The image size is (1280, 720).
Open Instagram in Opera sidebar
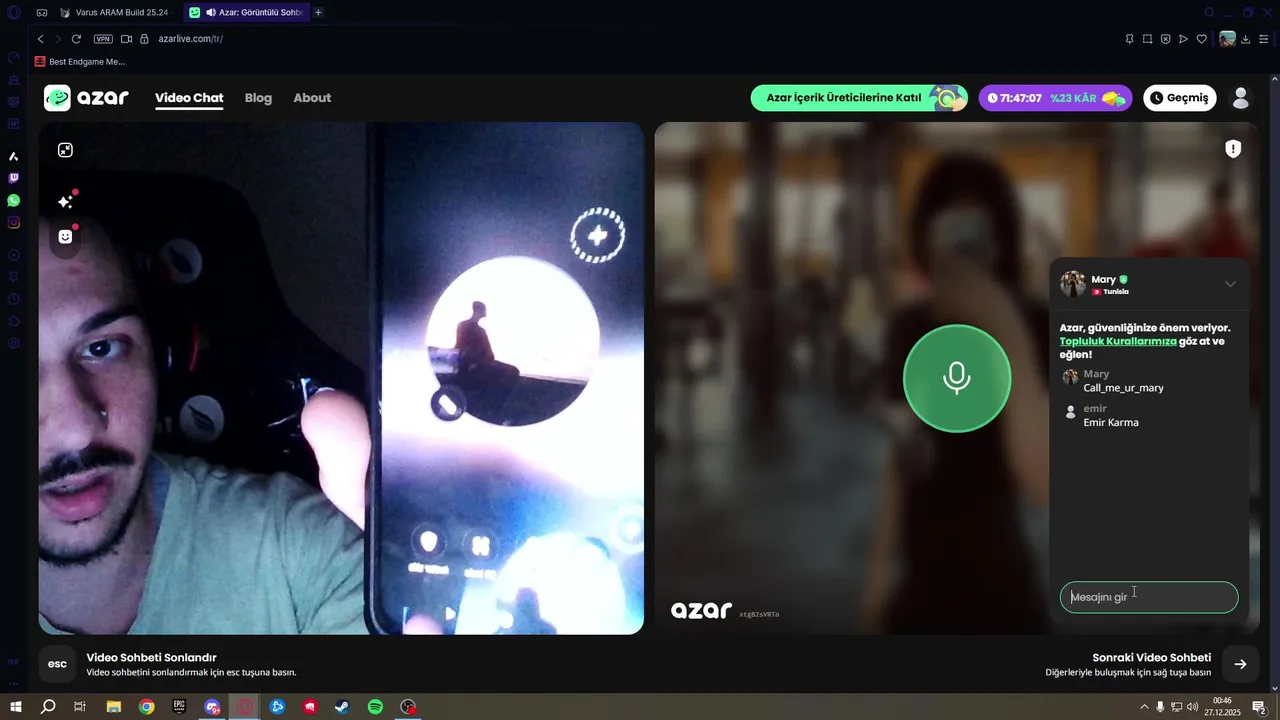click(x=13, y=223)
